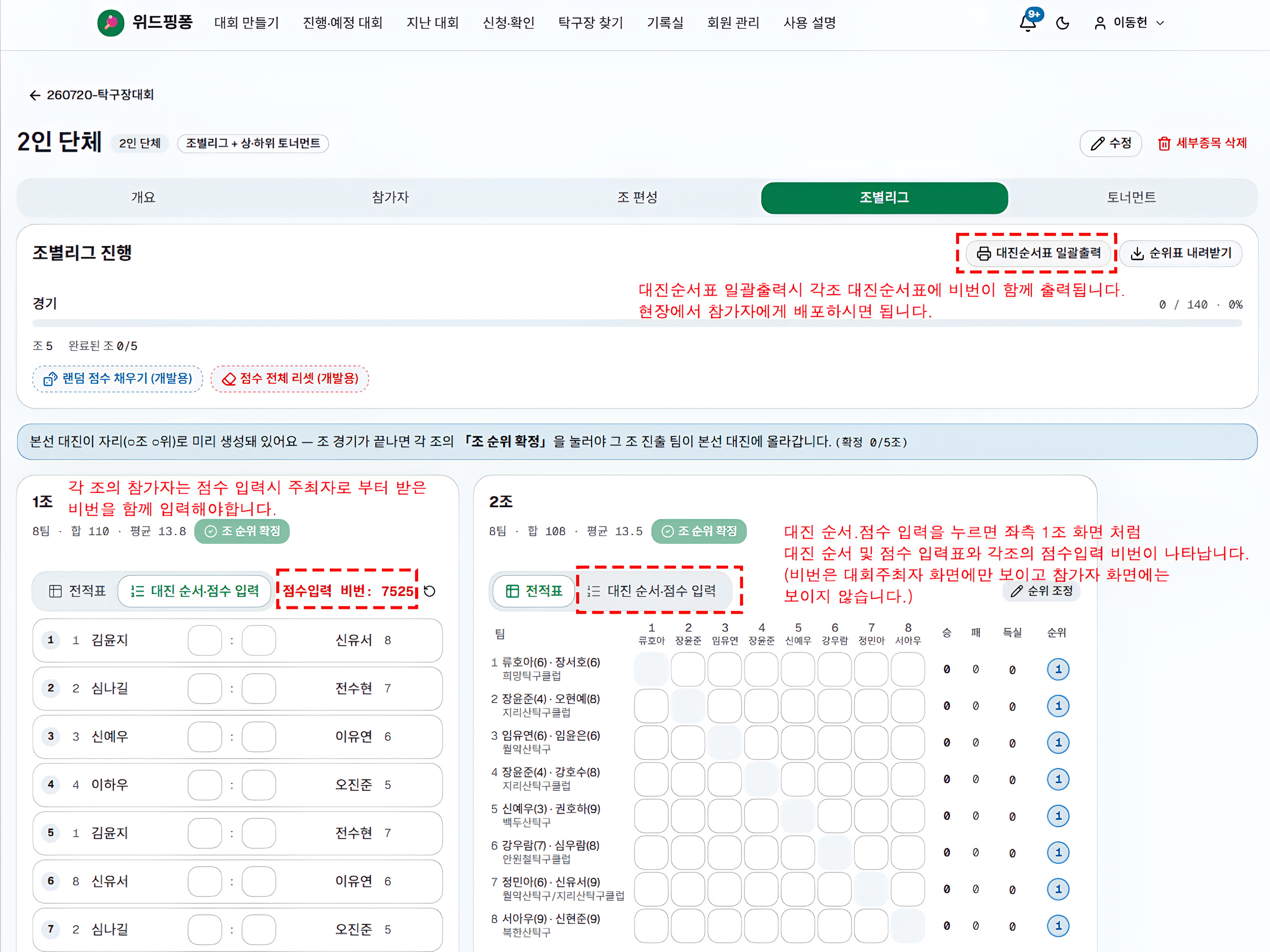
Task: Click rank badge for 장윤준·강호수 team
Action: 1058,779
